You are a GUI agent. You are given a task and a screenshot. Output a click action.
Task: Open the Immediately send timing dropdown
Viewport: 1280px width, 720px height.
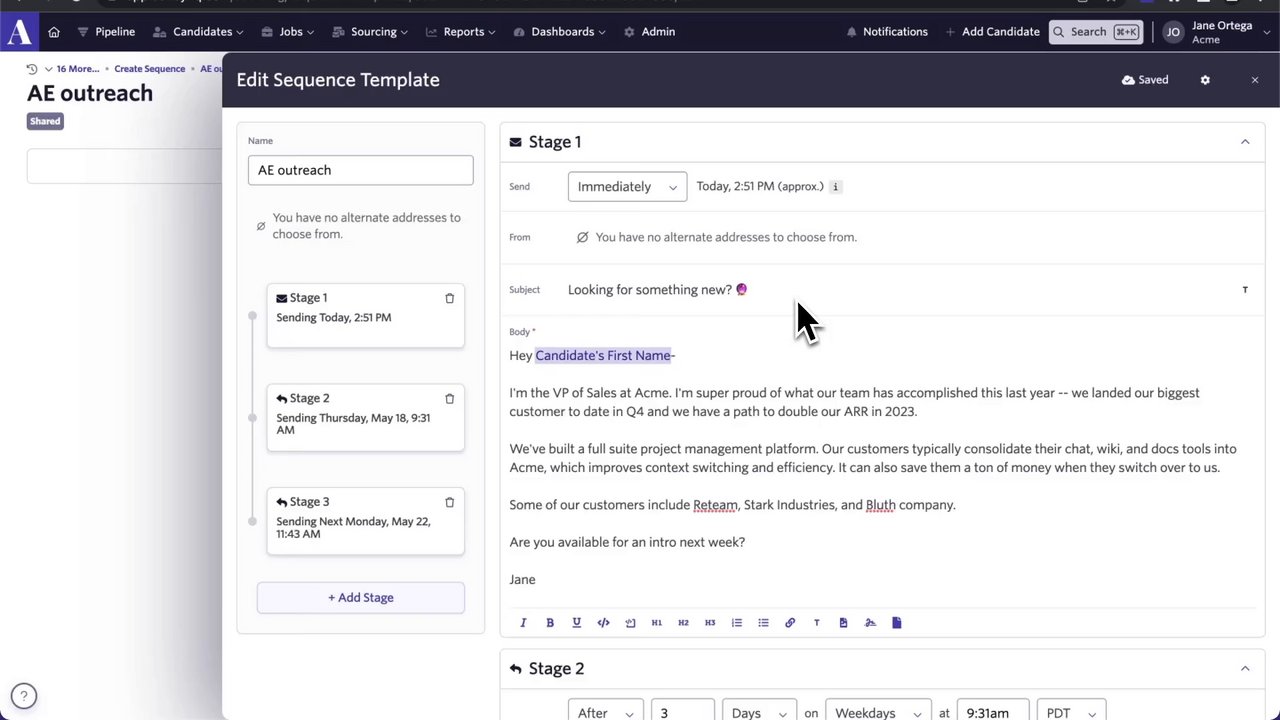point(627,187)
